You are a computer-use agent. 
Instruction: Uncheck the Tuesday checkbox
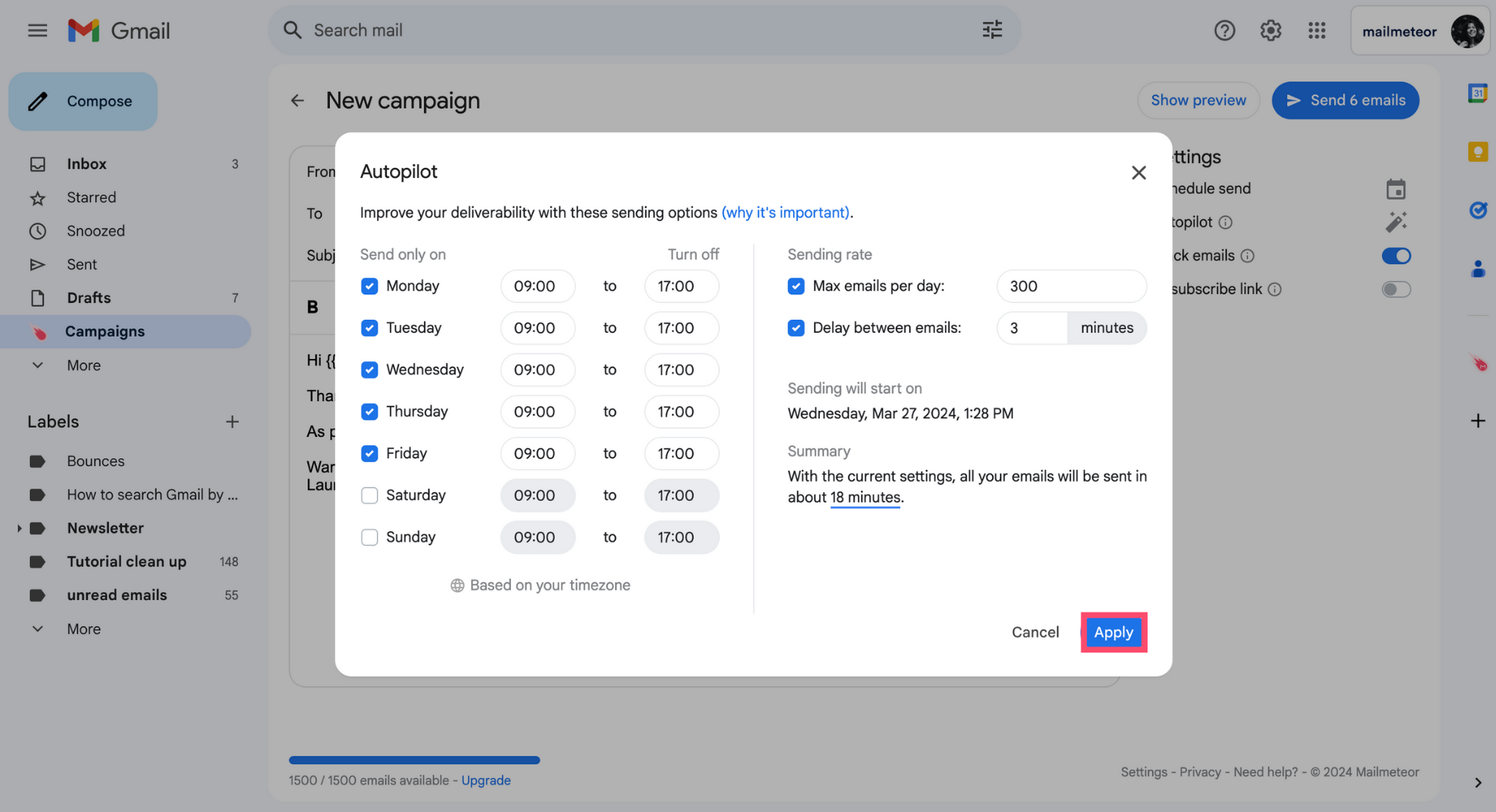tap(369, 328)
